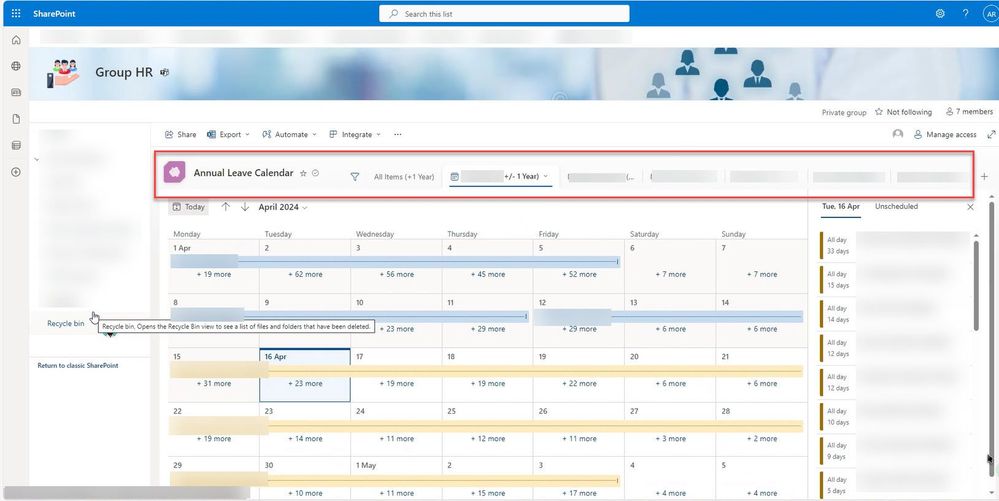Go to previous month with up arrow
Viewport: 999px width, 501px height.
coord(226,207)
